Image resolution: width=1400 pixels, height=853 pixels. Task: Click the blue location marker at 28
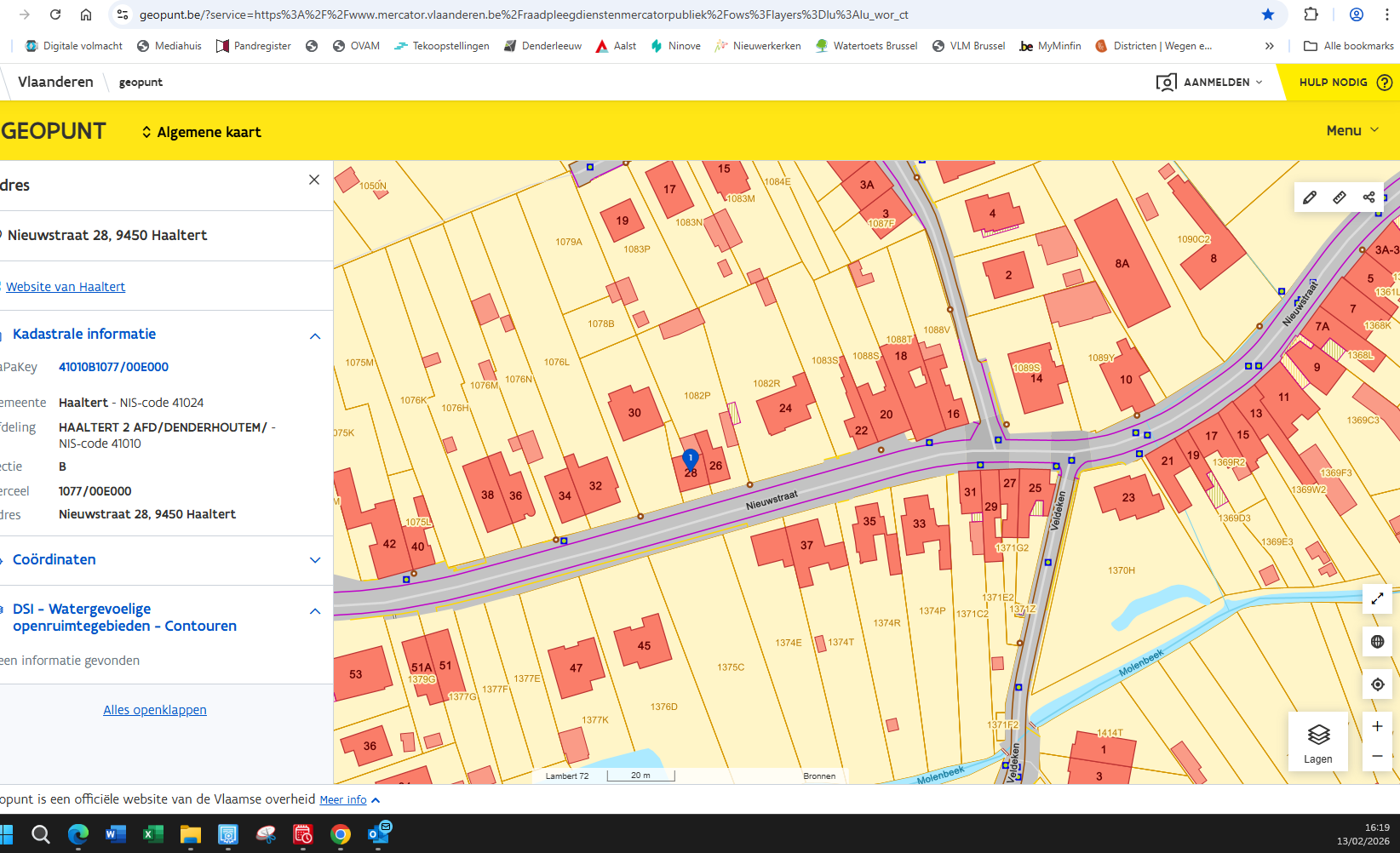tap(691, 459)
